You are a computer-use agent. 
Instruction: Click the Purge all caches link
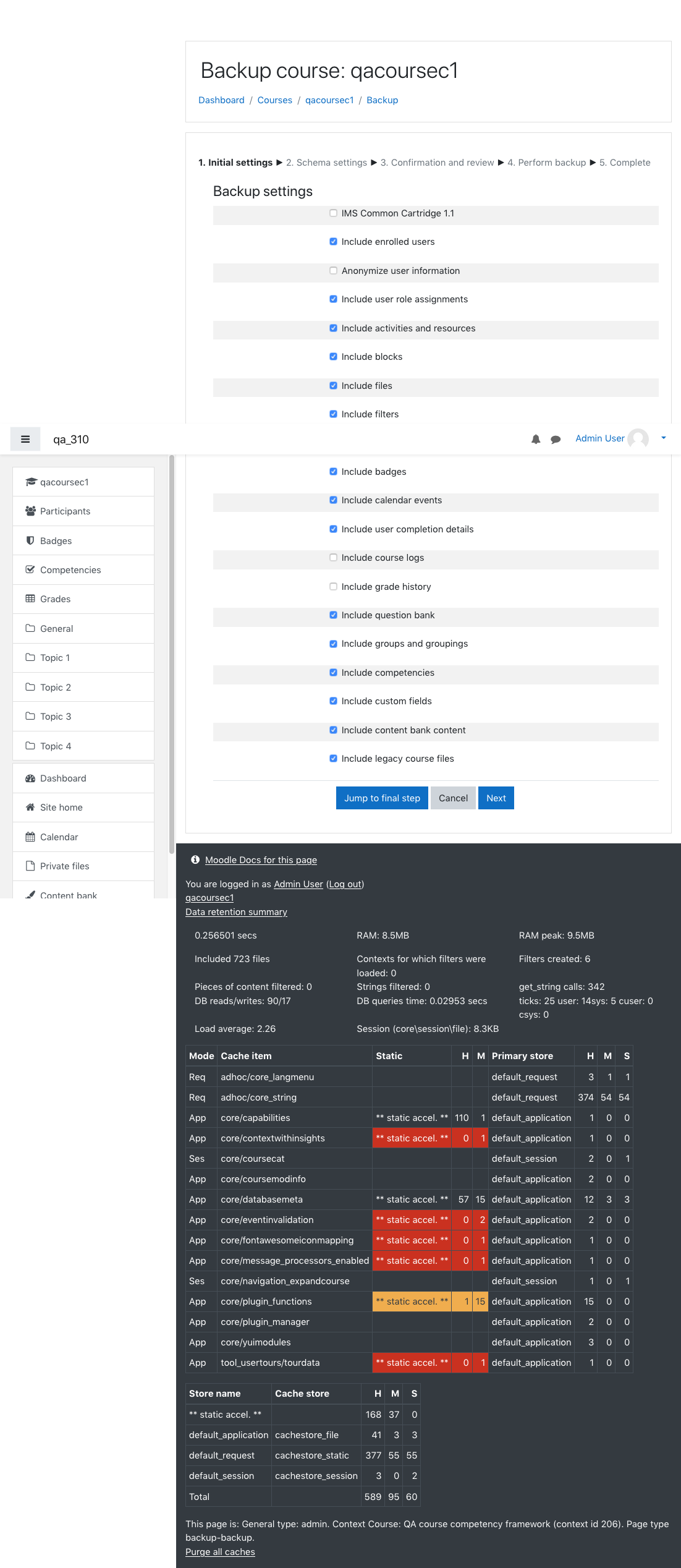coord(220,1552)
